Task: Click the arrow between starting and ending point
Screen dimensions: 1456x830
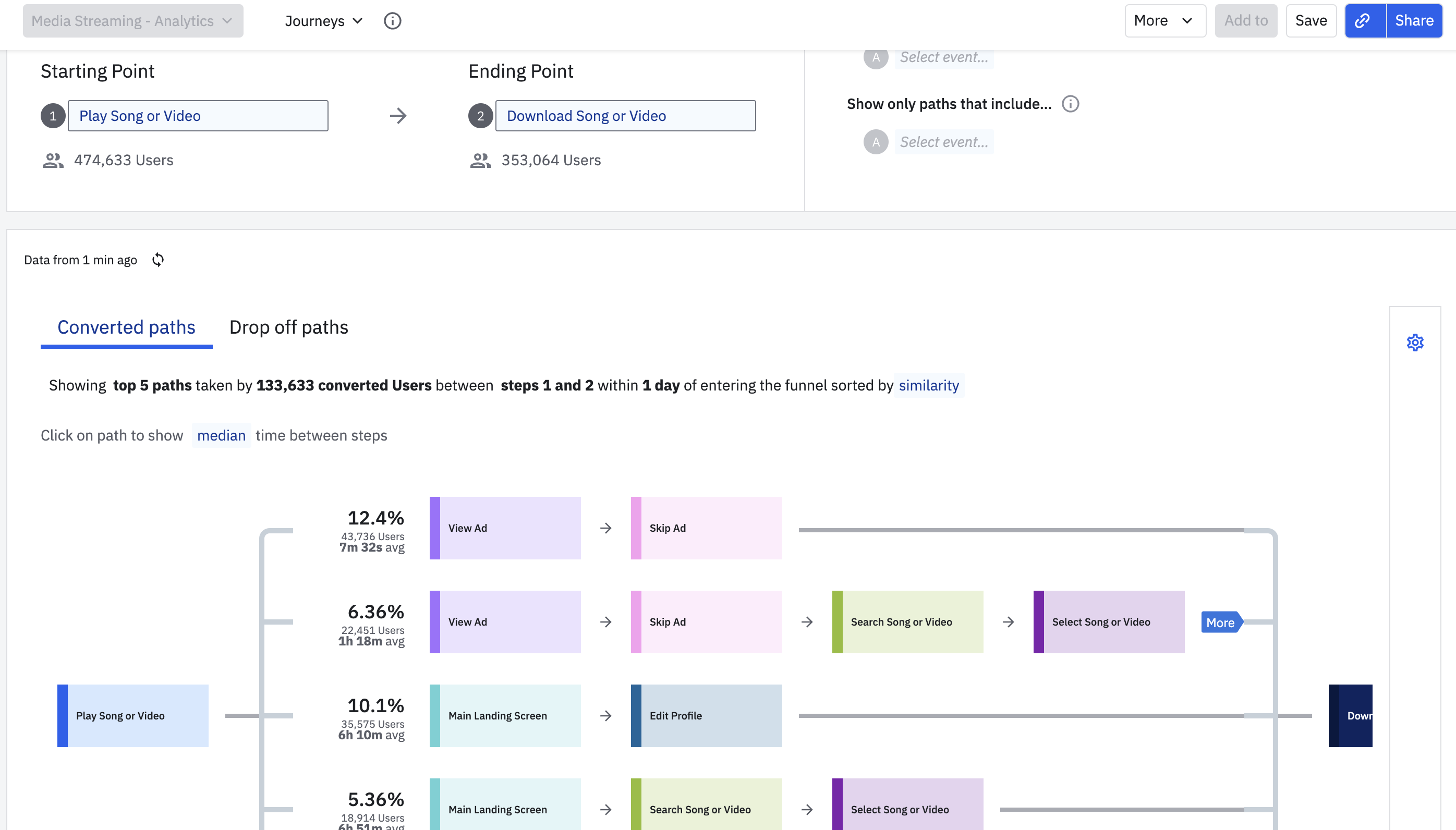Action: [x=398, y=116]
